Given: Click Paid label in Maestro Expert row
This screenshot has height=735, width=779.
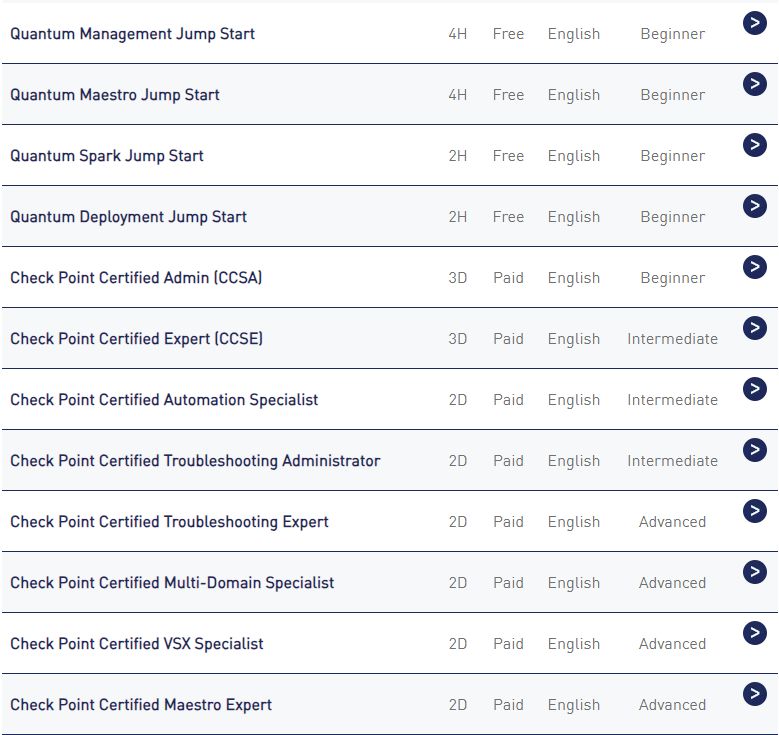Looking at the screenshot, I should 508,705.
